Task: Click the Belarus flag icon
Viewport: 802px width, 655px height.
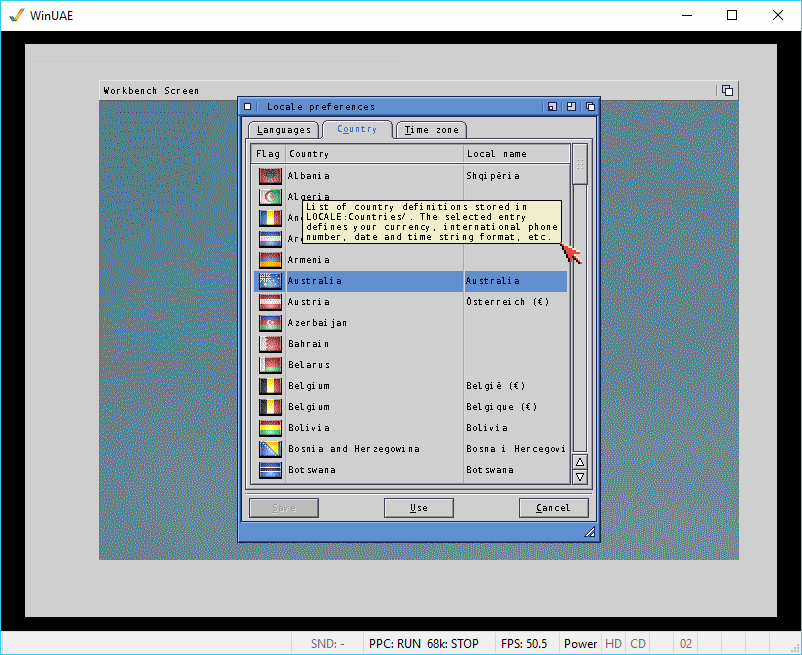Action: (270, 365)
